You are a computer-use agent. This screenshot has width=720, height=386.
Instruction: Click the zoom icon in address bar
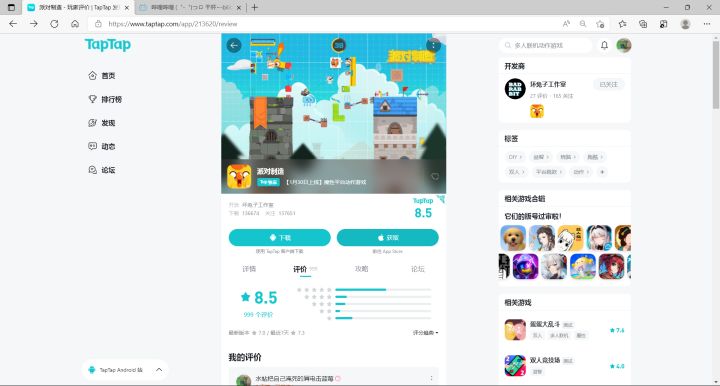583,24
